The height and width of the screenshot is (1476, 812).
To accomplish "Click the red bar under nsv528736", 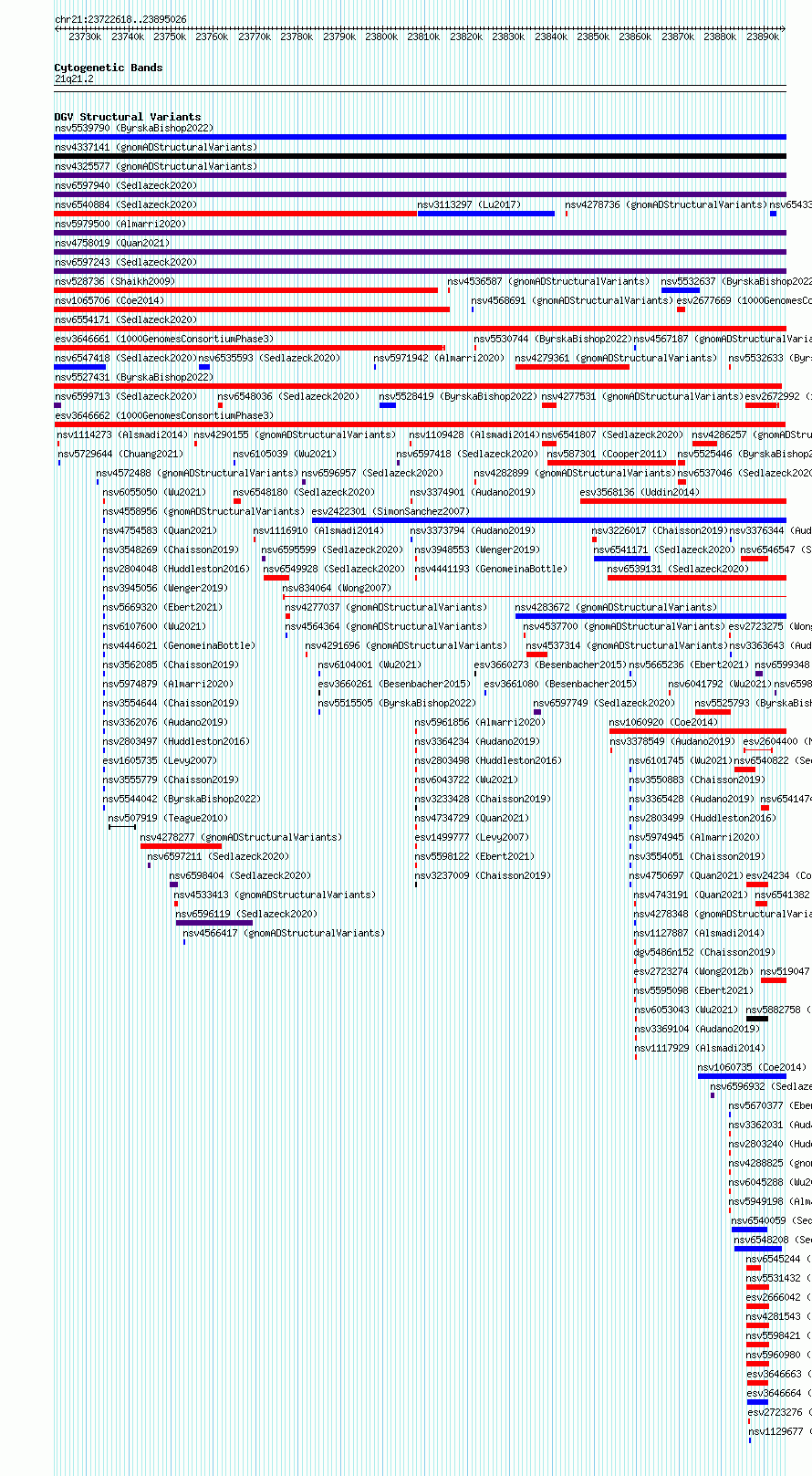I will click(245, 290).
